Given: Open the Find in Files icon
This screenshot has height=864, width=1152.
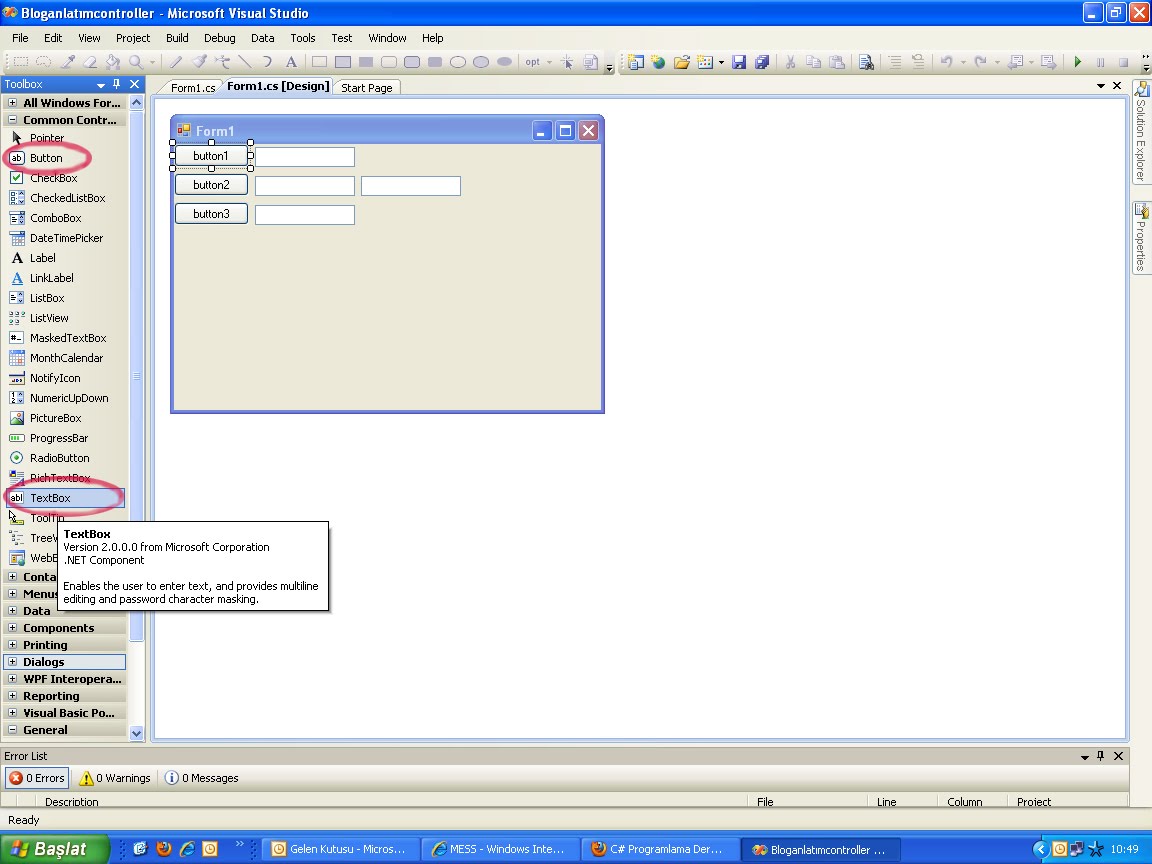Looking at the screenshot, I should (x=865, y=62).
